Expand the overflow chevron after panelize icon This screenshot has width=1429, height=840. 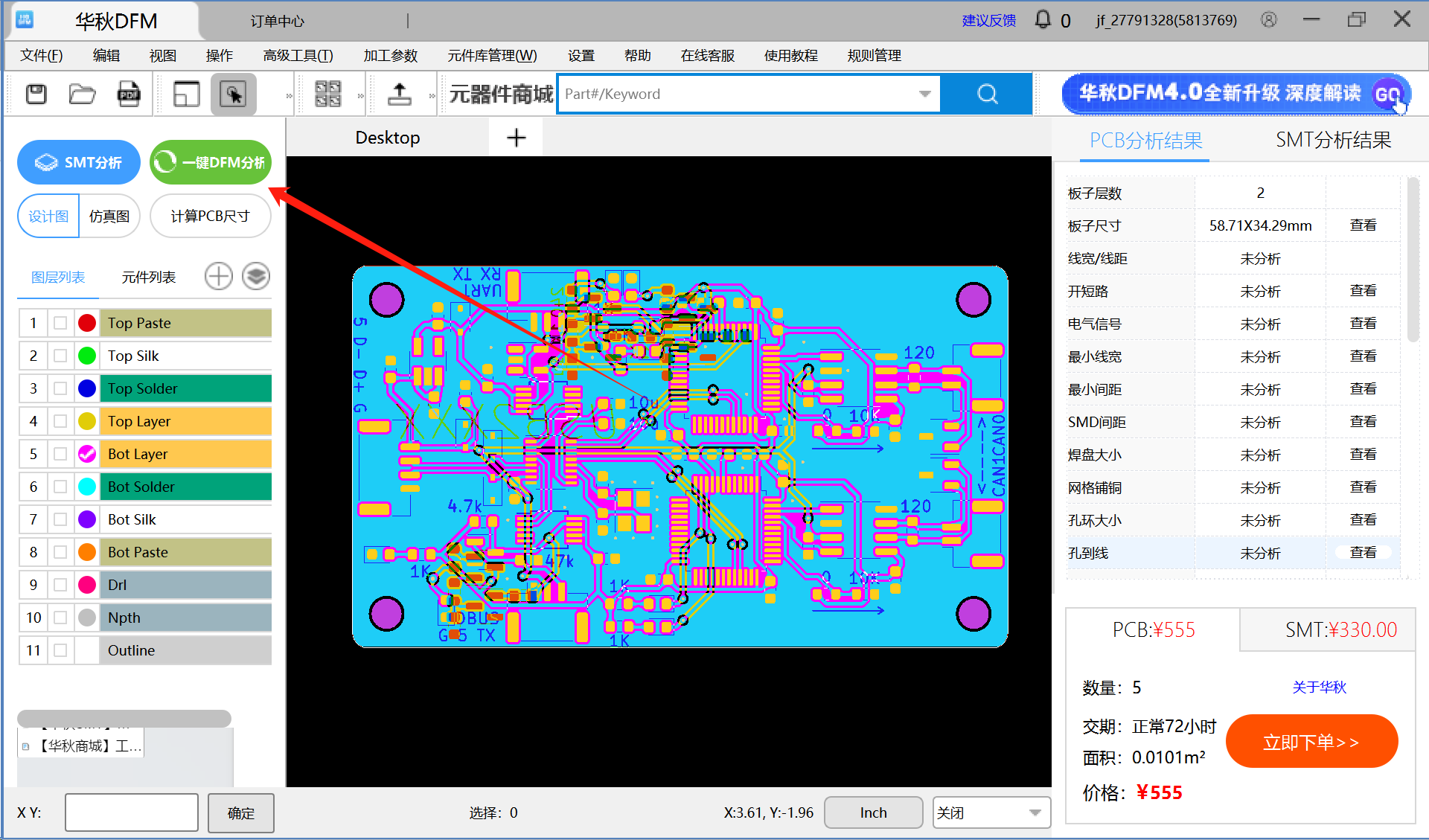[360, 95]
